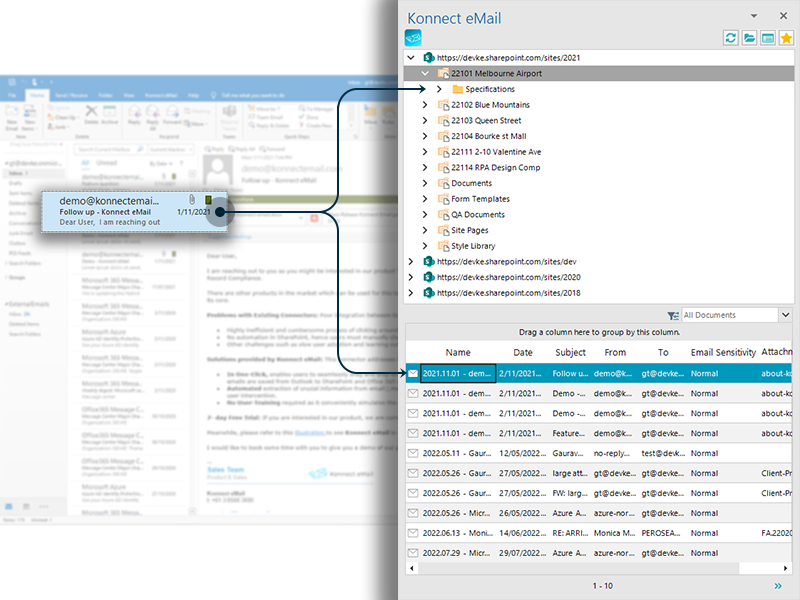
Task: Click envelope icon of 2022.07.29 - Micr... row
Action: (413, 553)
